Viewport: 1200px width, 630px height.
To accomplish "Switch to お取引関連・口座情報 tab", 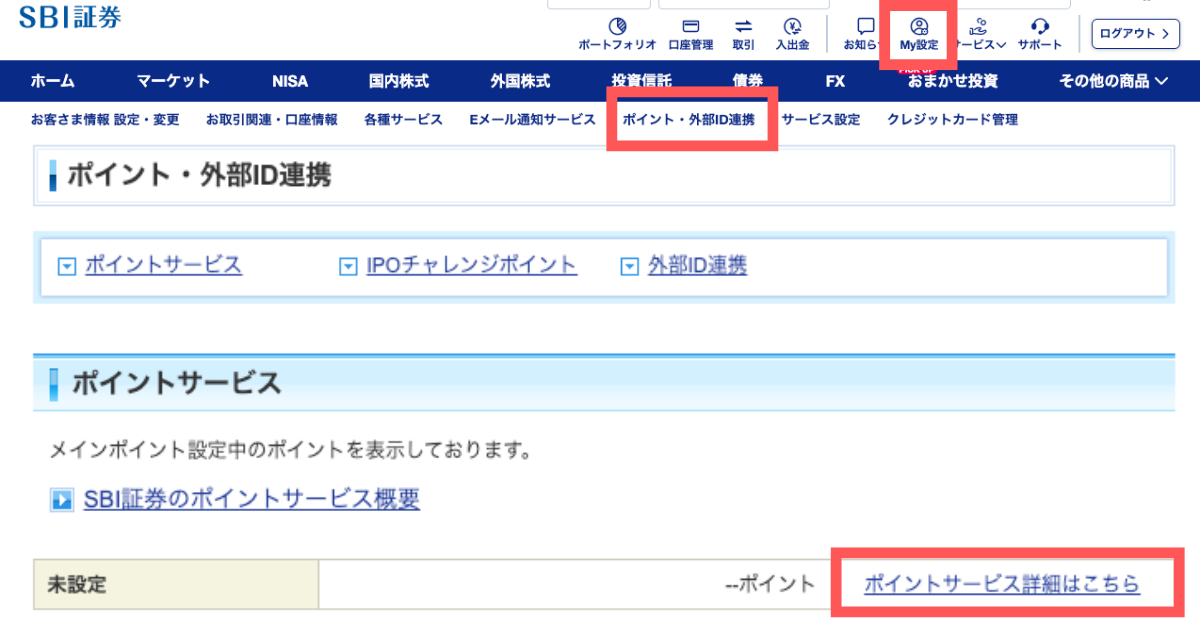I will click(272, 120).
